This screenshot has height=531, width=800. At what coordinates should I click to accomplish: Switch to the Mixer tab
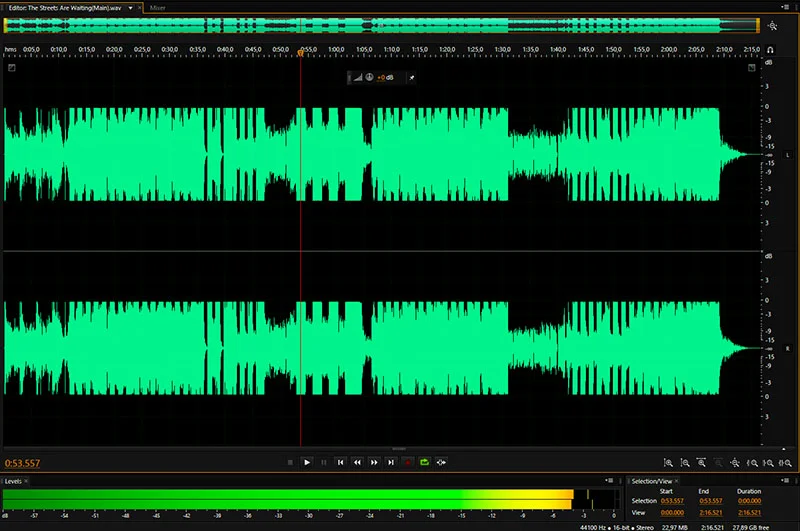[x=158, y=8]
